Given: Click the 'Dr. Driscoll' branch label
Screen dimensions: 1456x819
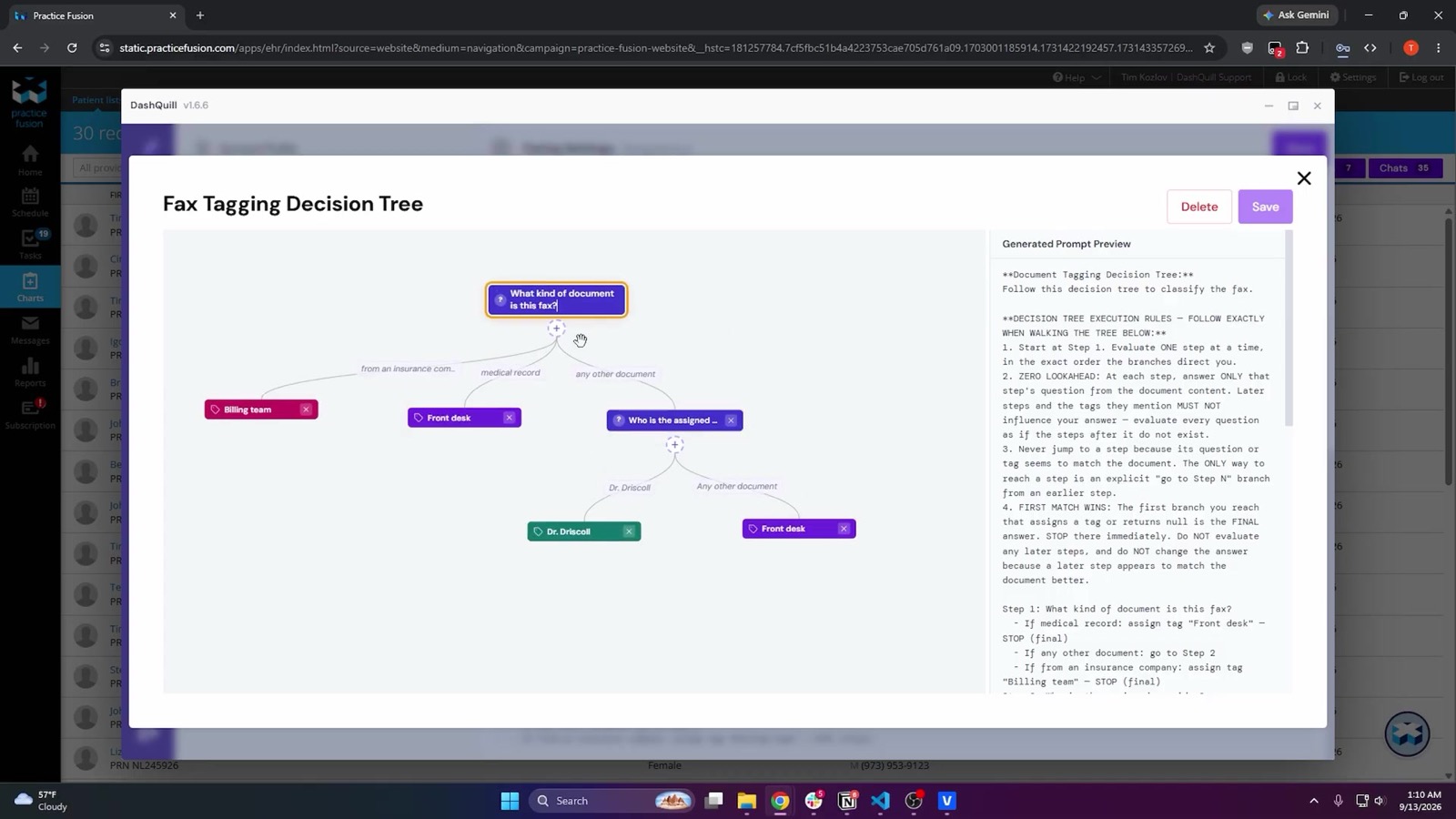Looking at the screenshot, I should 630,488.
